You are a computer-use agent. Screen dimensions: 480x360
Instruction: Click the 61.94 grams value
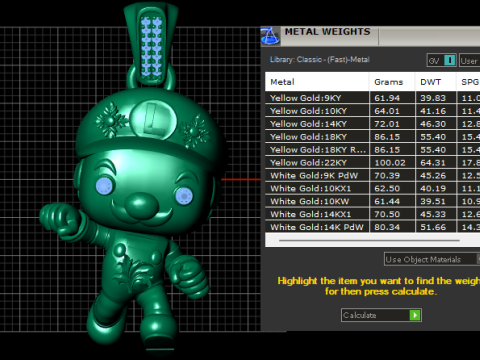[x=387, y=98]
